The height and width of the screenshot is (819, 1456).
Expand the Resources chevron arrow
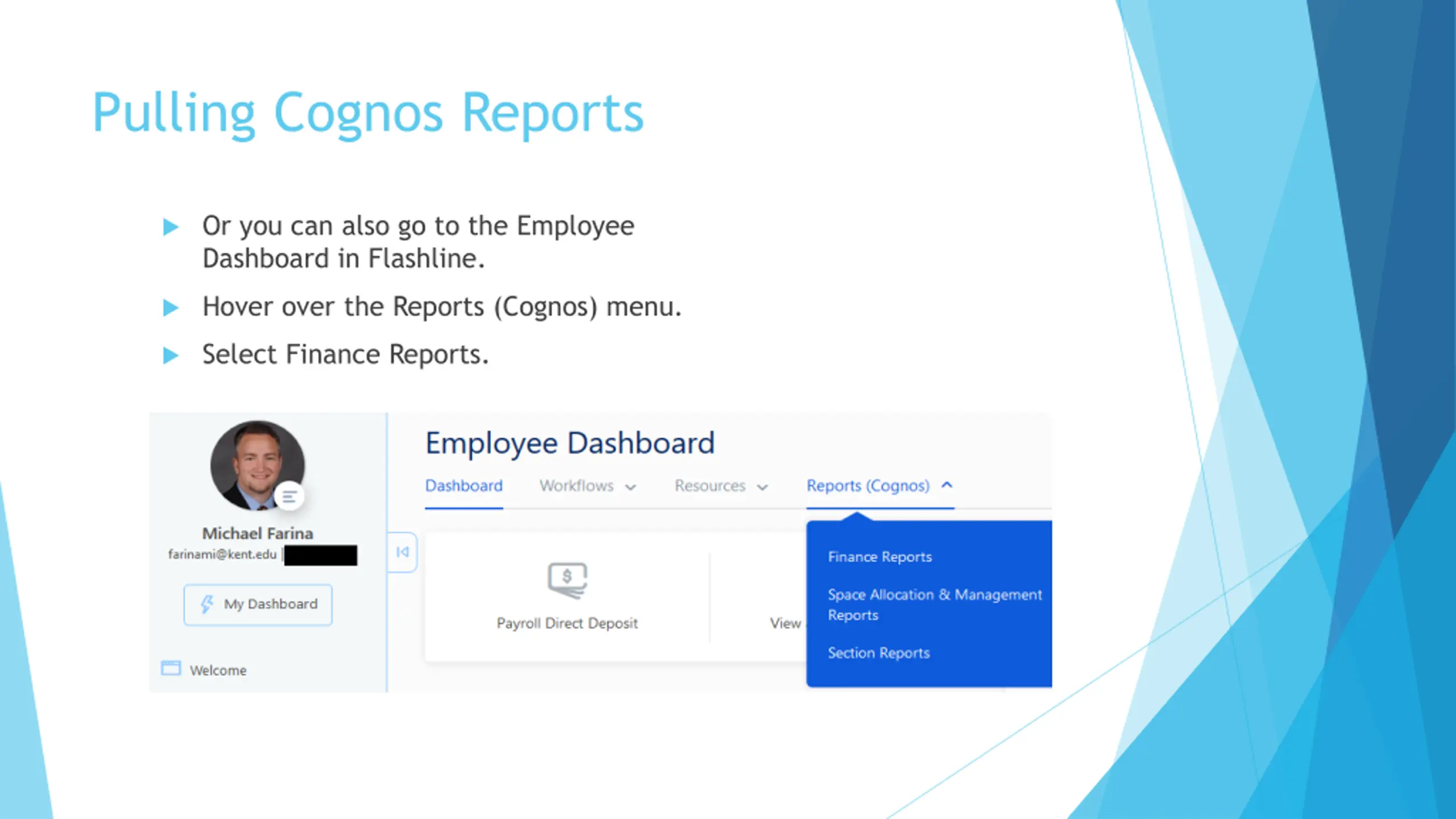coord(763,487)
